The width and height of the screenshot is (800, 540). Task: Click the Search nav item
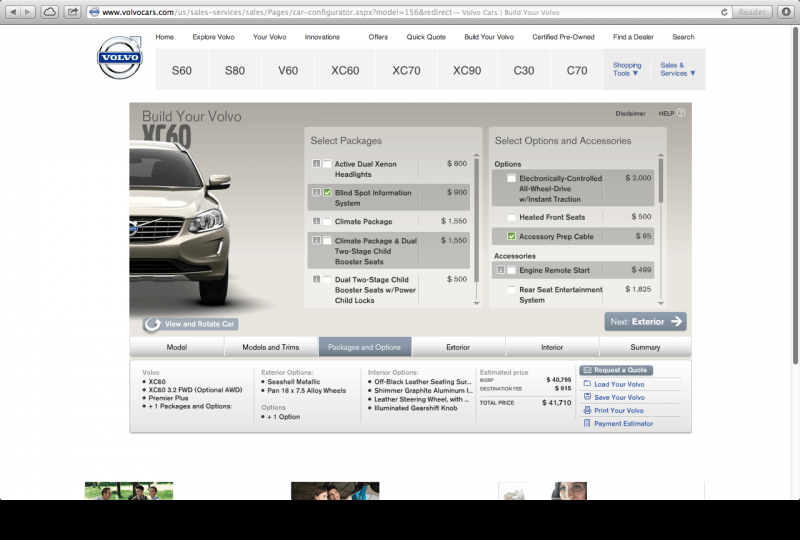pos(683,37)
